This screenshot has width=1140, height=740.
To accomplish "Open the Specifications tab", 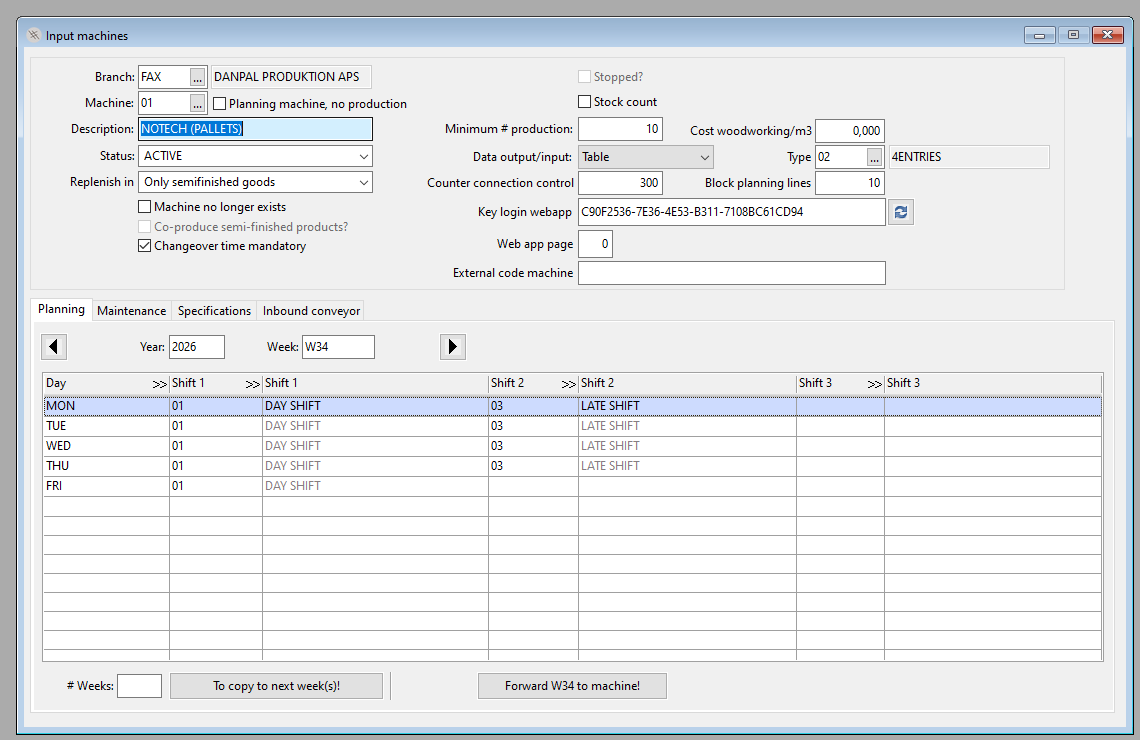I will click(214, 310).
